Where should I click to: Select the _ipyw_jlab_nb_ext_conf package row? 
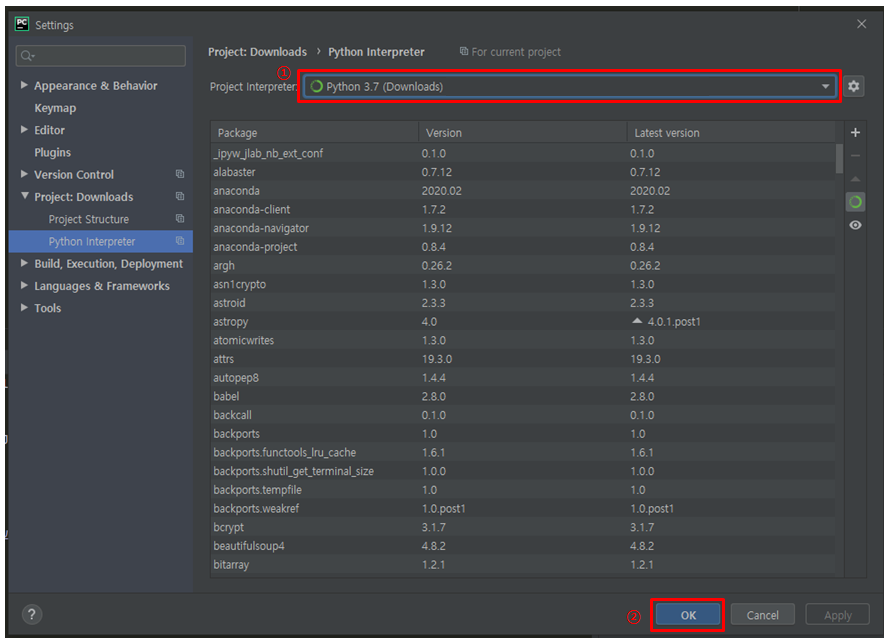click(523, 153)
